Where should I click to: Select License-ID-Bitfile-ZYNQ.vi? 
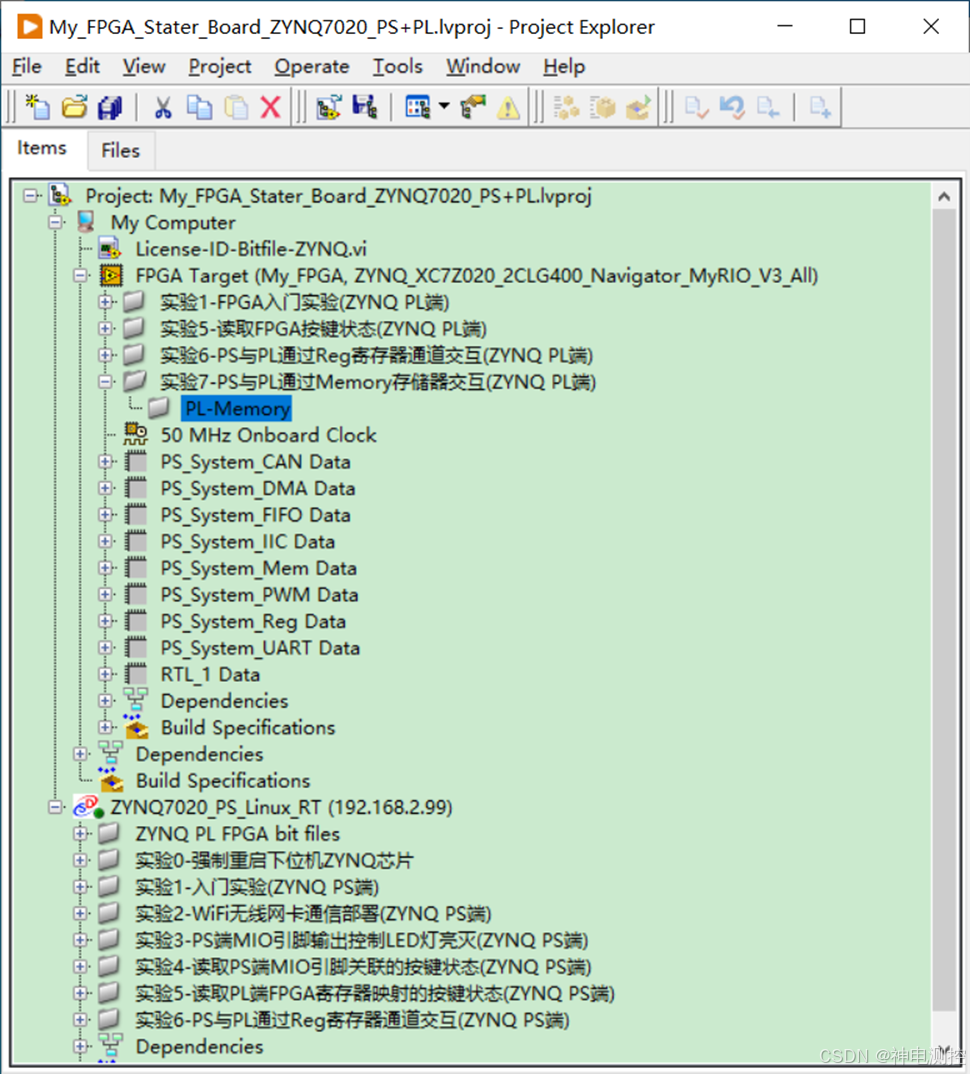[251, 249]
